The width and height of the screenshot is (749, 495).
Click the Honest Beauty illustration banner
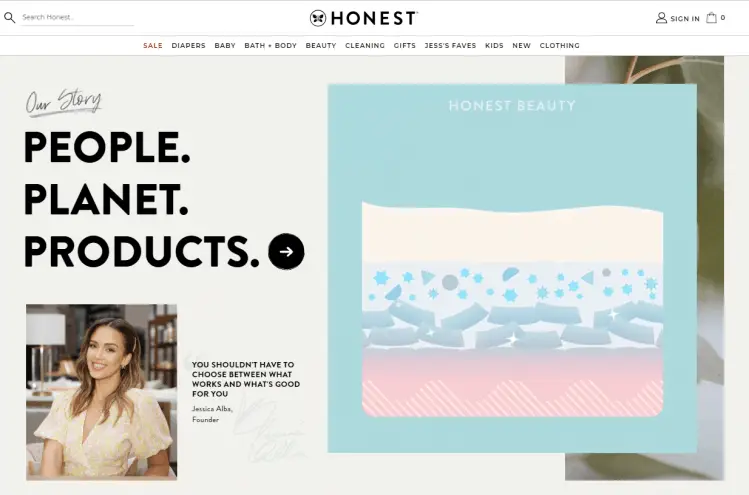(512, 269)
